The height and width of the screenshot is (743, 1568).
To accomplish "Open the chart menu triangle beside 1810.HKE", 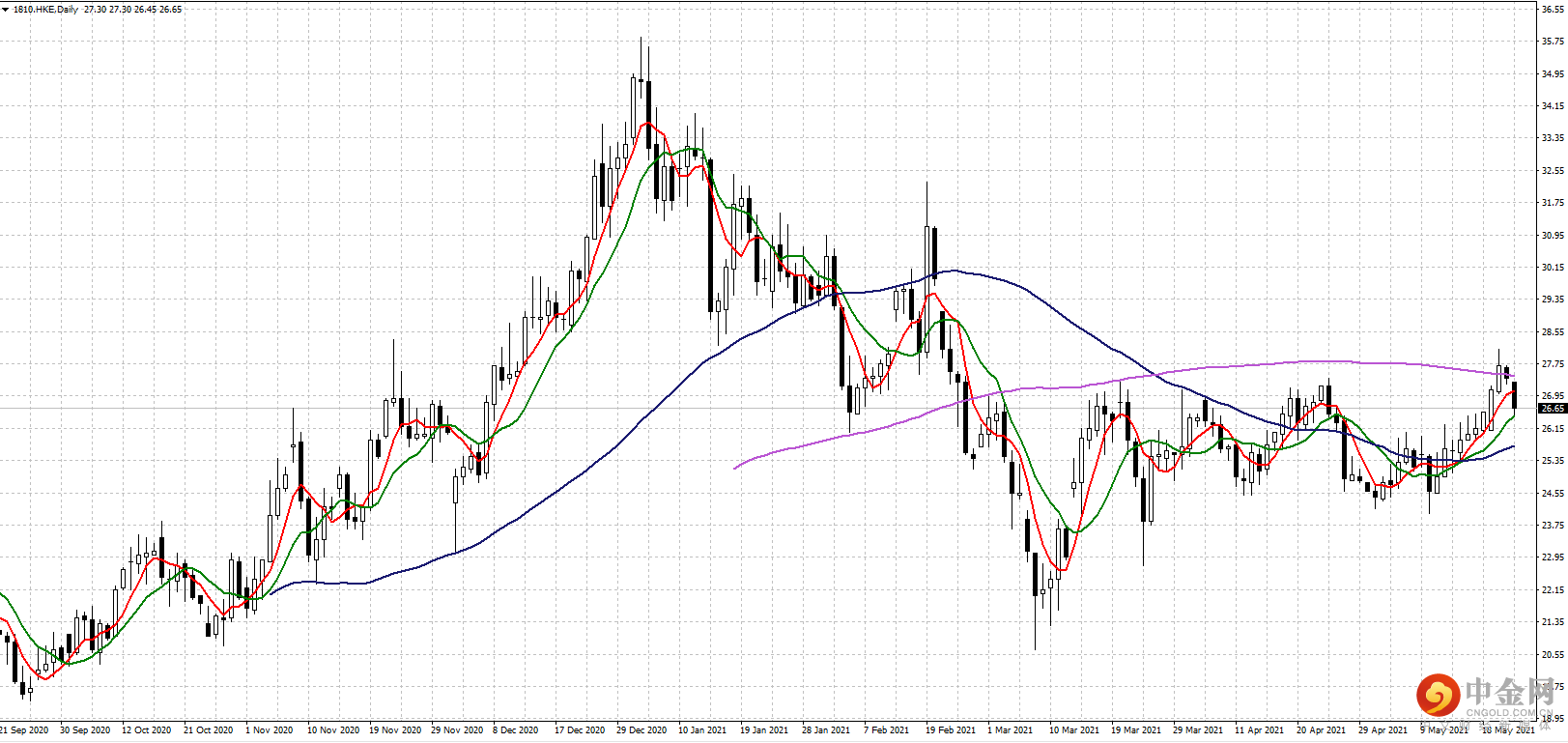I will (6, 10).
